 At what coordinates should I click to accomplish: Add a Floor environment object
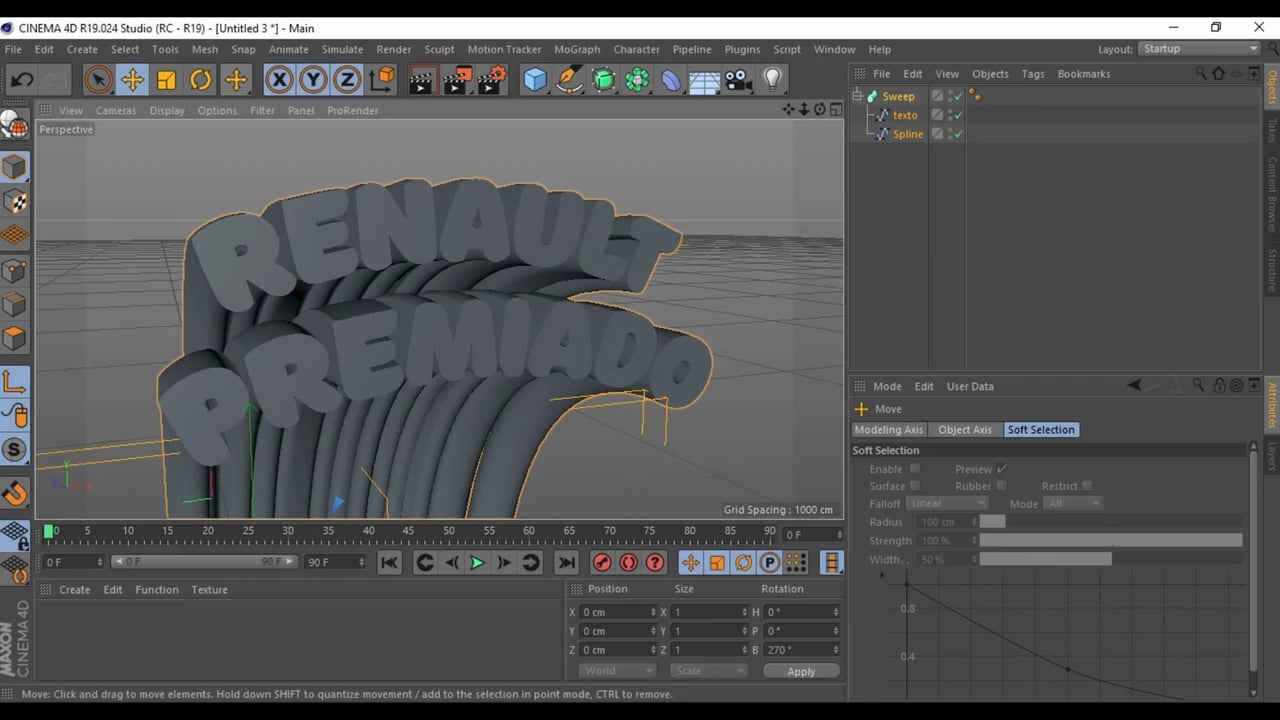click(x=704, y=80)
